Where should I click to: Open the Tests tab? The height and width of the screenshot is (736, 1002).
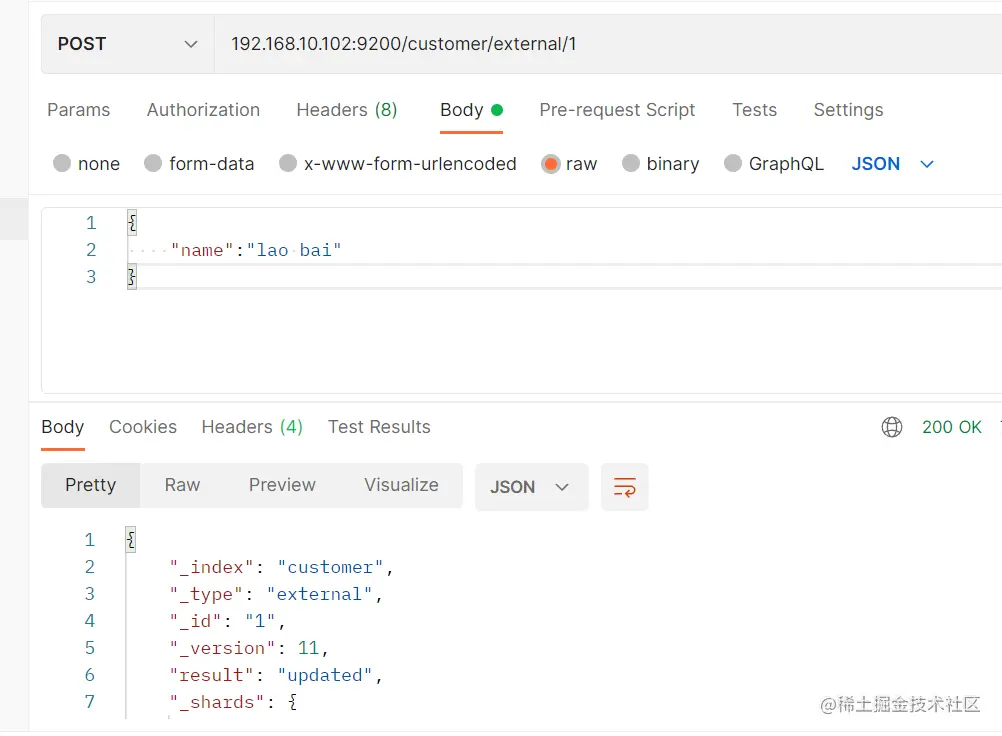click(754, 110)
